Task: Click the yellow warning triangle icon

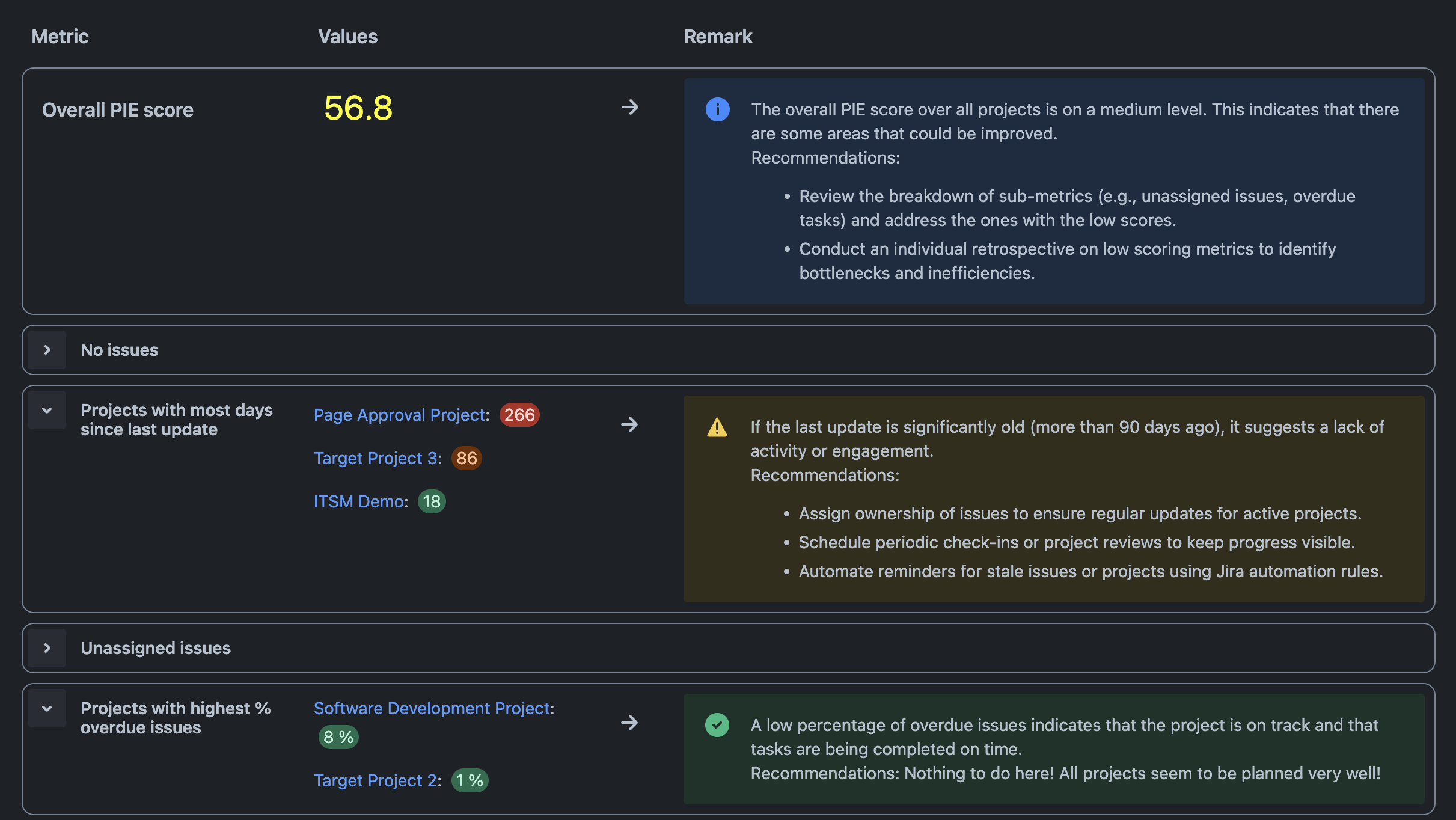Action: (x=717, y=427)
